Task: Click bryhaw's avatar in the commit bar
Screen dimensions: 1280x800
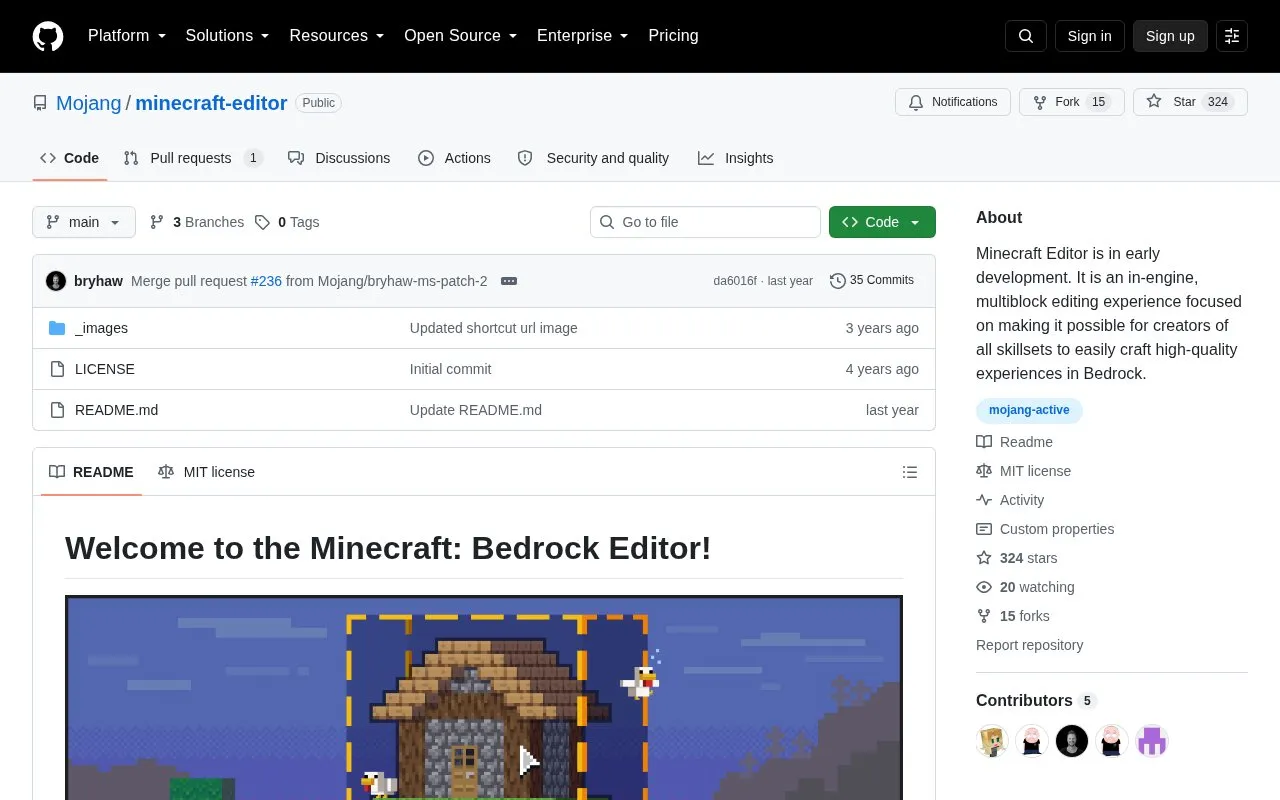Action: coord(56,281)
